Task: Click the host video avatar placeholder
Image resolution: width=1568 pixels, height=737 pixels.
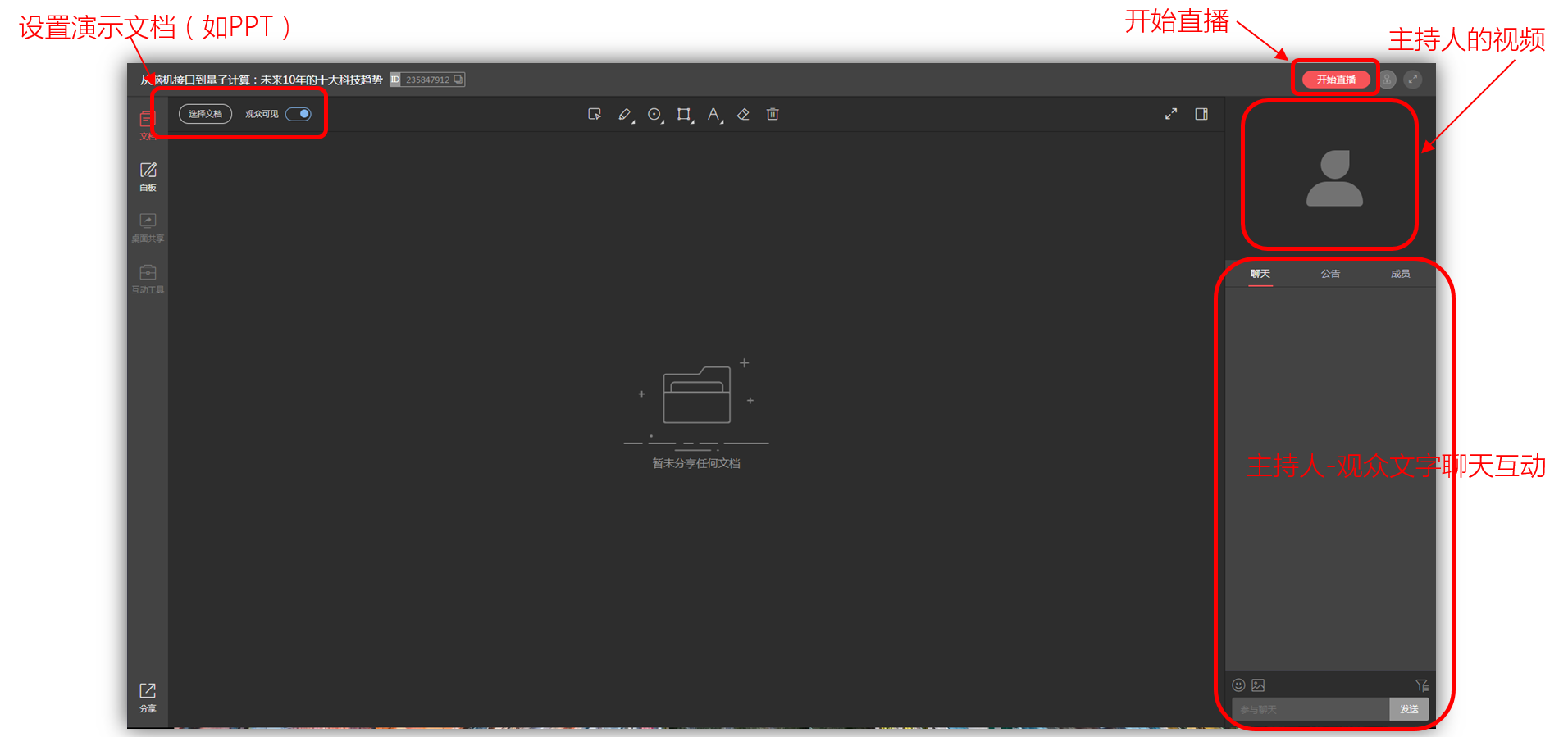Action: click(1334, 178)
